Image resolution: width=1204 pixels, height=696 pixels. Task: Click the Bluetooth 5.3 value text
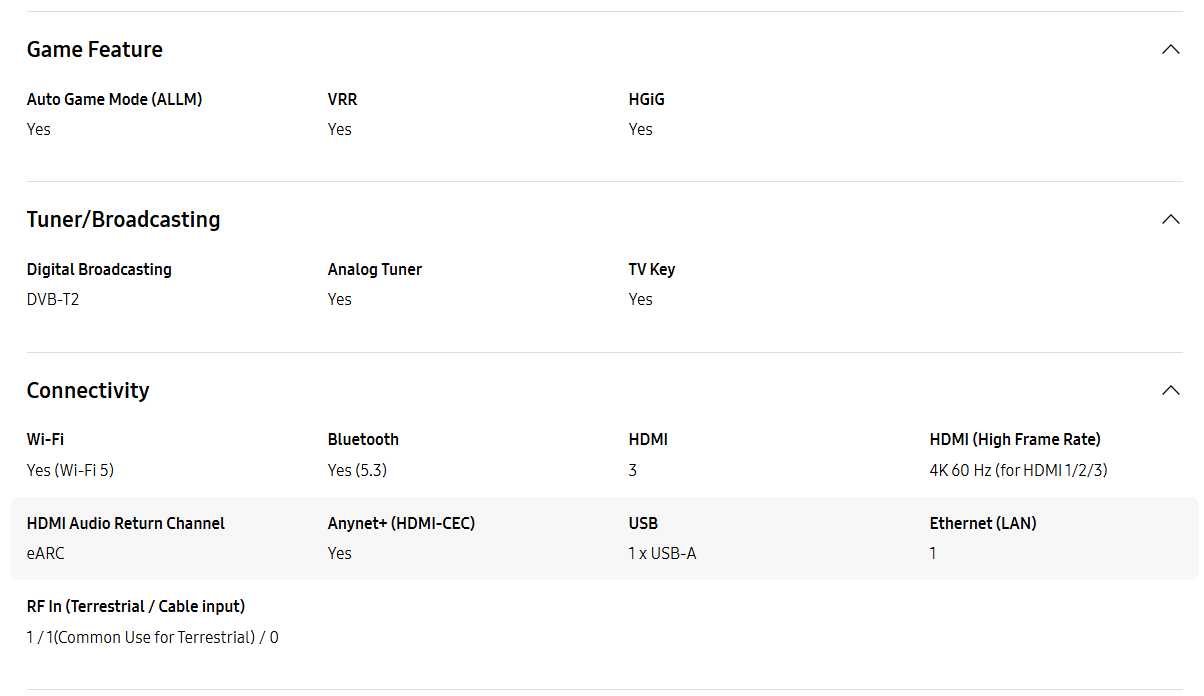[357, 470]
